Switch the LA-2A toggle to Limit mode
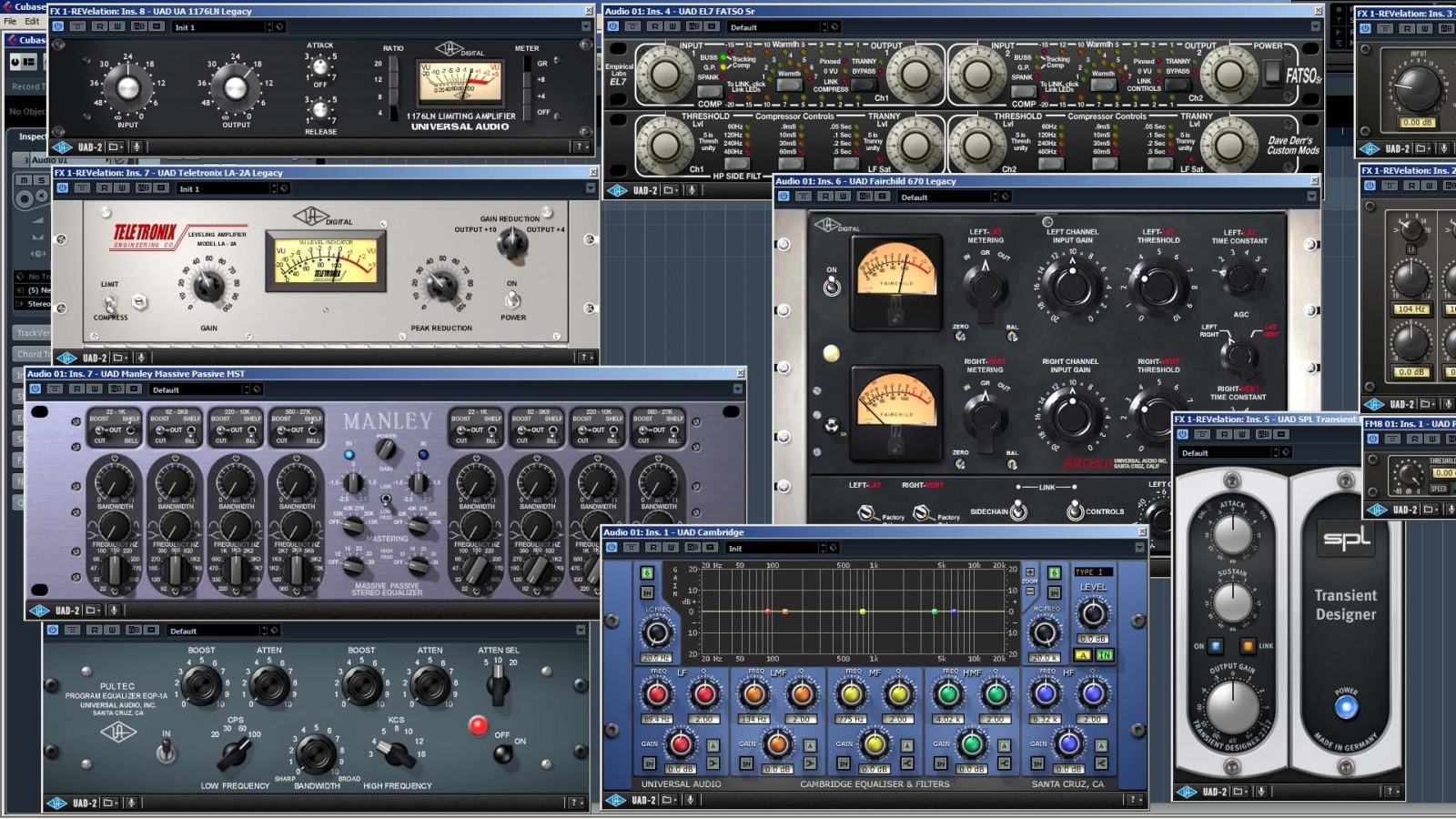 (x=107, y=297)
